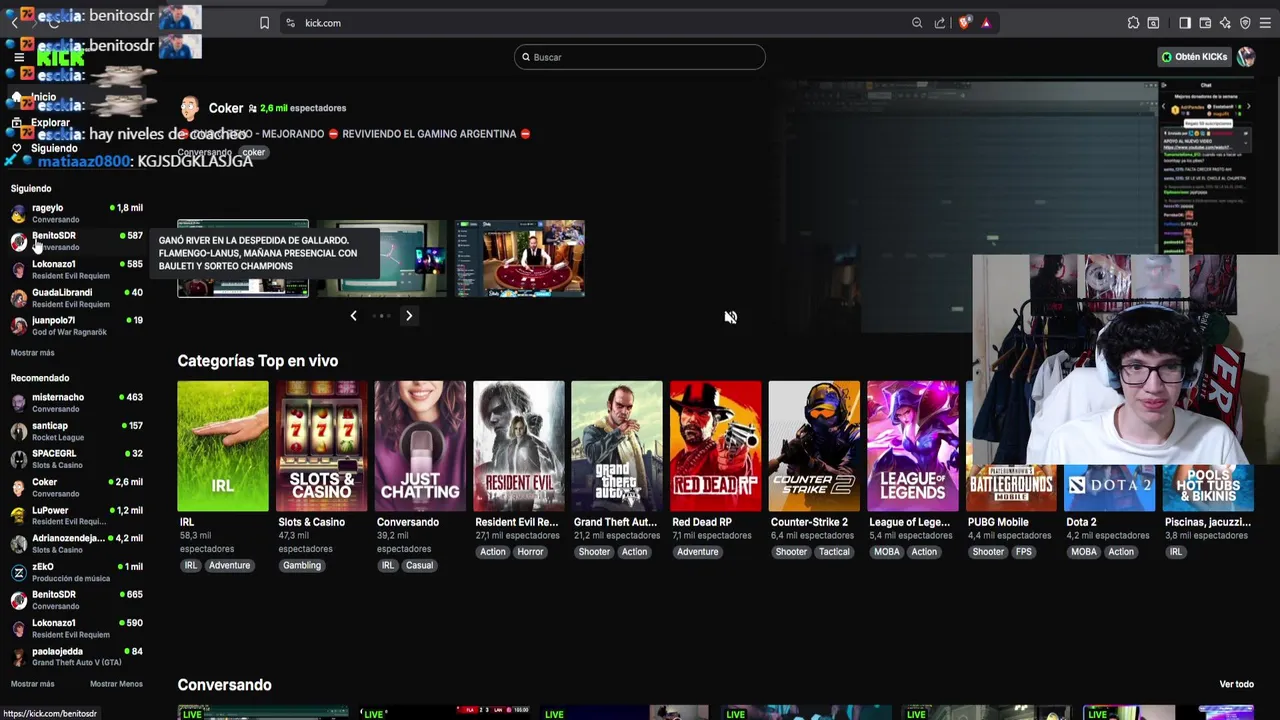Bookmark this page with the bookmark icon

(264, 23)
